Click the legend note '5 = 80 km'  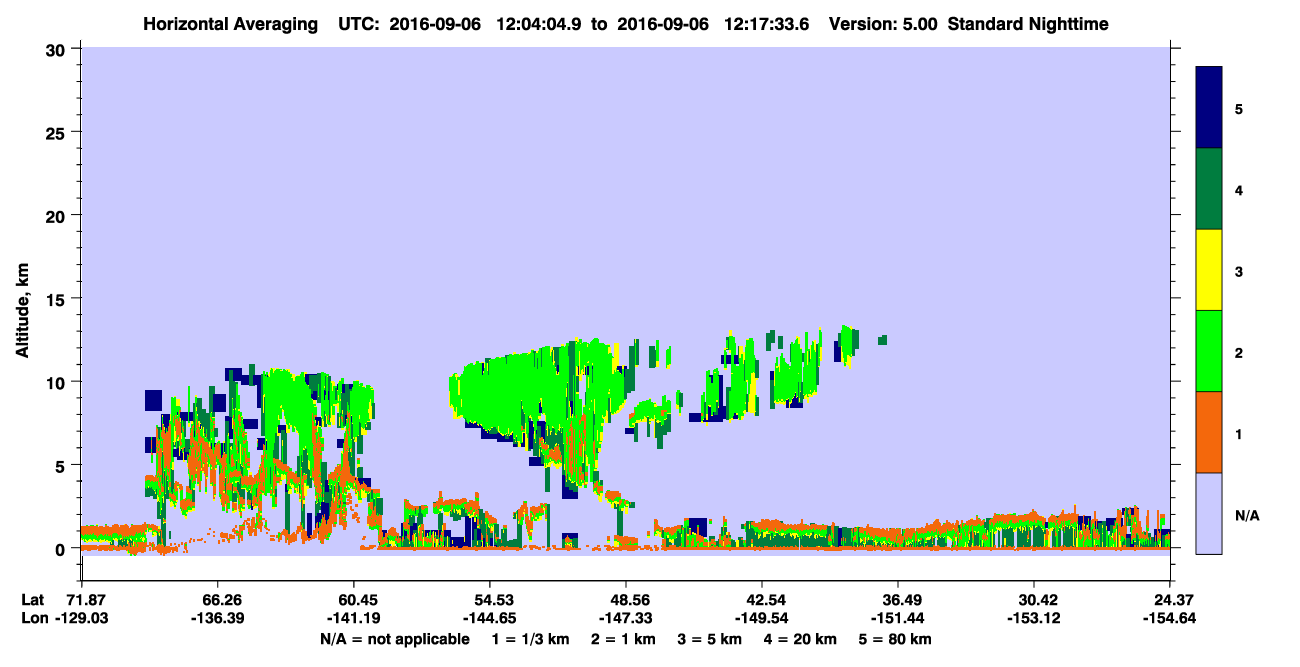[x=897, y=639]
